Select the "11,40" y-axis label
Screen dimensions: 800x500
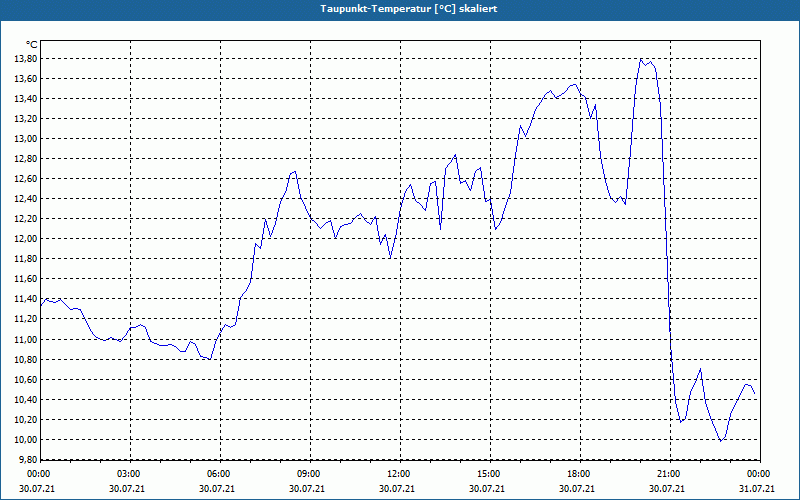[x=26, y=298]
